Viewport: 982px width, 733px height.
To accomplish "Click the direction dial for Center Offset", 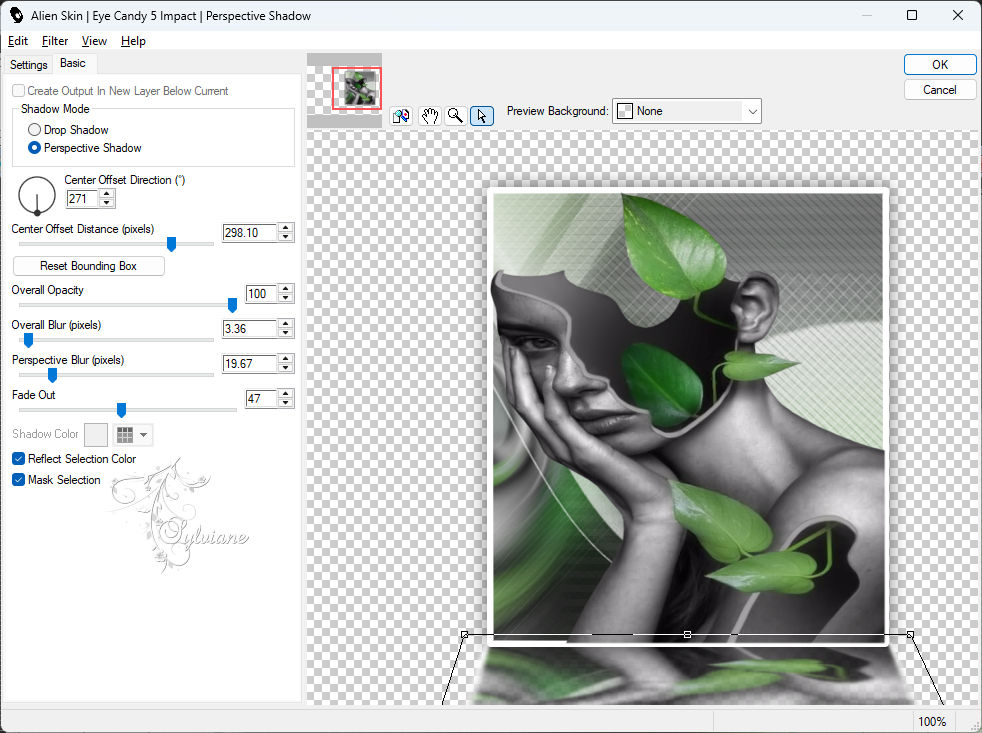I will pos(37,195).
